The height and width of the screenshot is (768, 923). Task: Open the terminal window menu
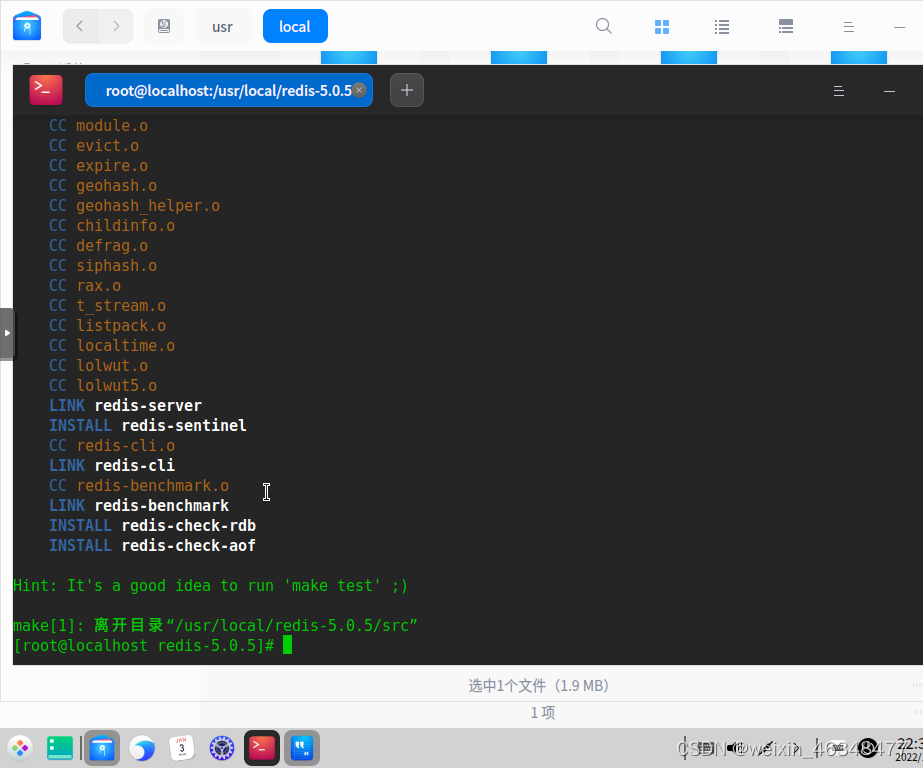pos(839,91)
